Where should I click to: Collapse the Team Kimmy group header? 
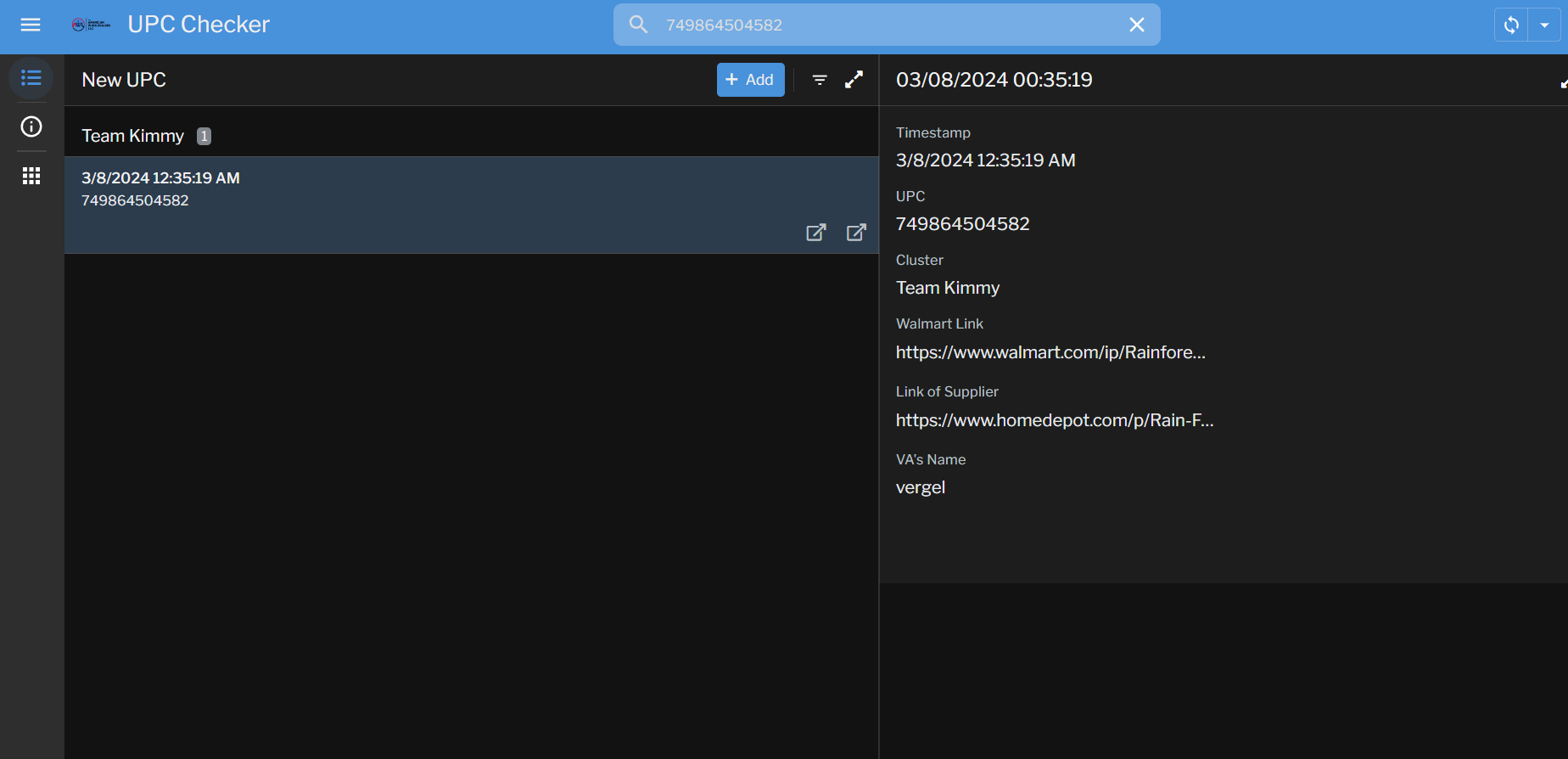[x=133, y=136]
